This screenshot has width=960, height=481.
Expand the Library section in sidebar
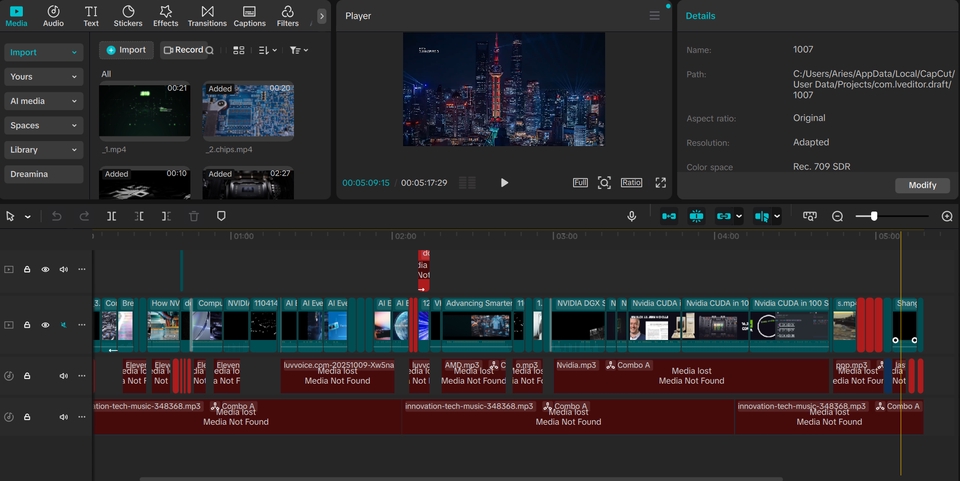click(x=43, y=150)
